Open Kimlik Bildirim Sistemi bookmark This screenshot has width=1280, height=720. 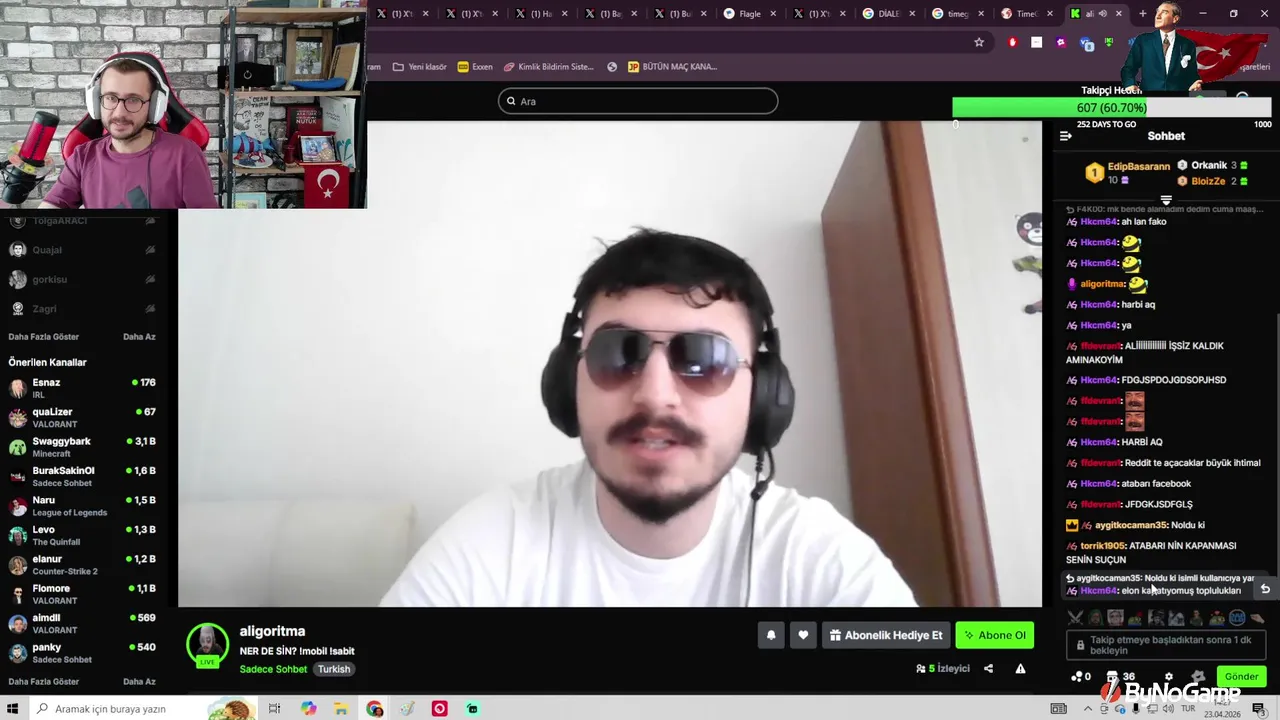tap(549, 67)
